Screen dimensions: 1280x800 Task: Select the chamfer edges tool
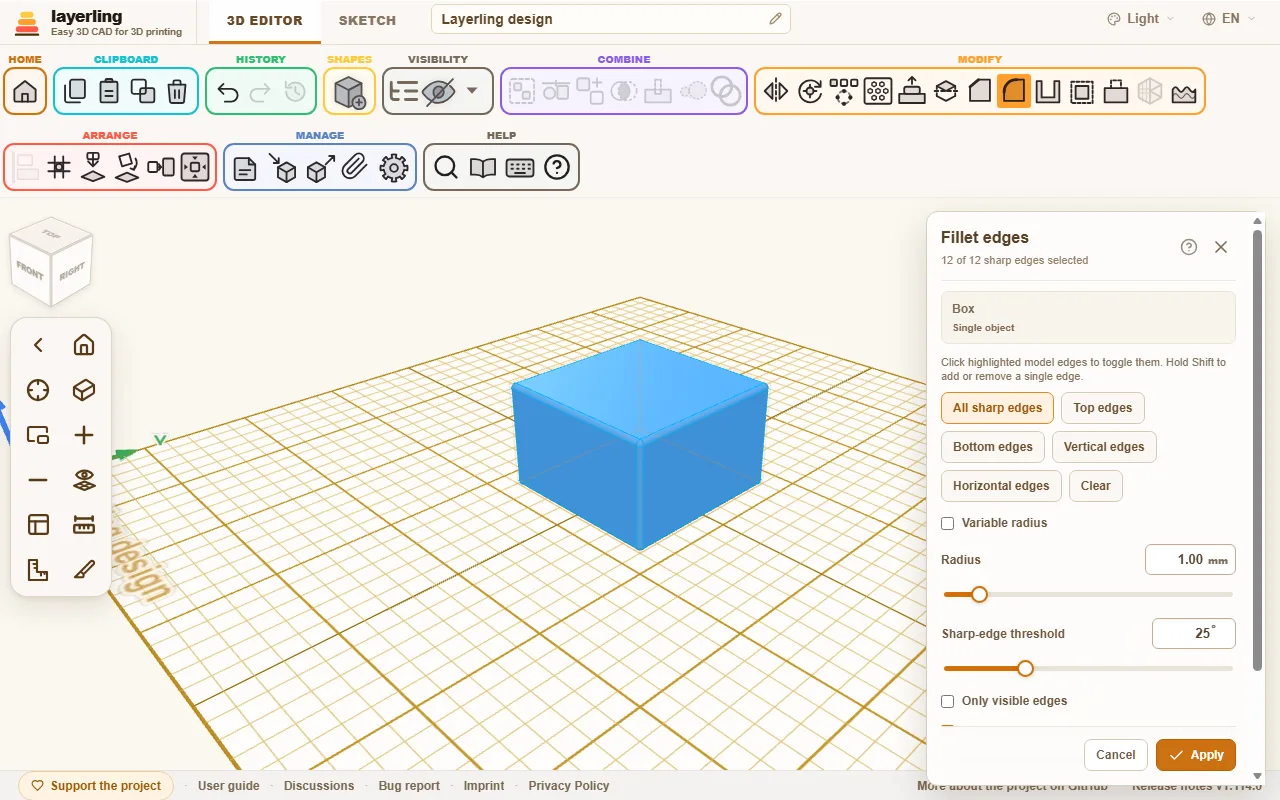(x=980, y=92)
